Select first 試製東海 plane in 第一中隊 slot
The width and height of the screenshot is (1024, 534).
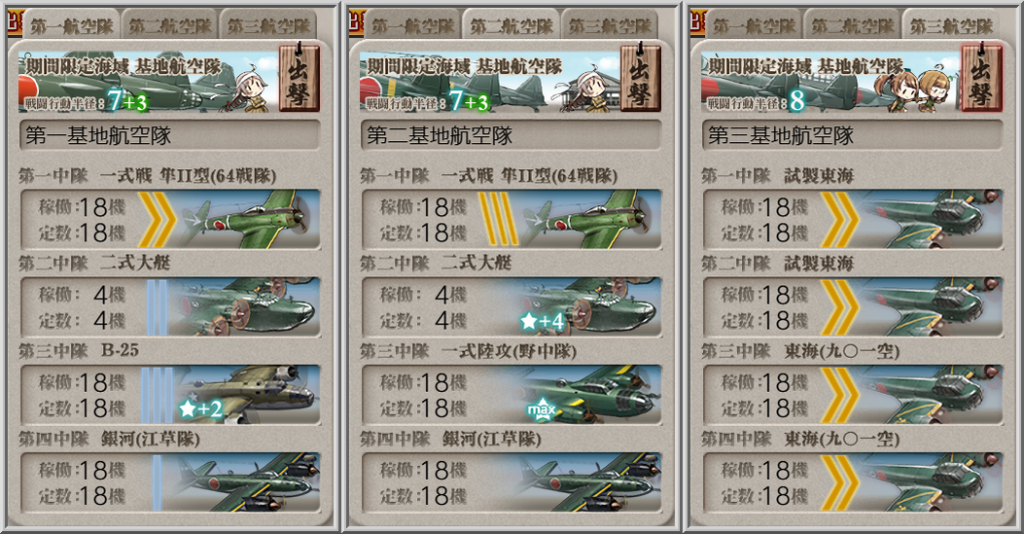pyautogui.click(x=853, y=219)
